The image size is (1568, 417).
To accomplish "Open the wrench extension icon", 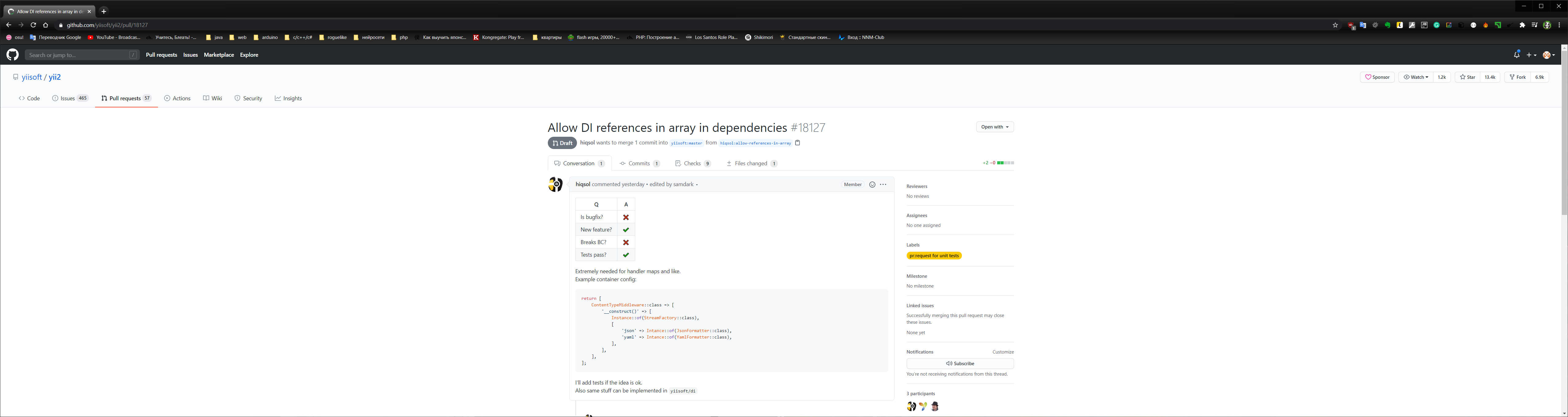I will click(1412, 25).
